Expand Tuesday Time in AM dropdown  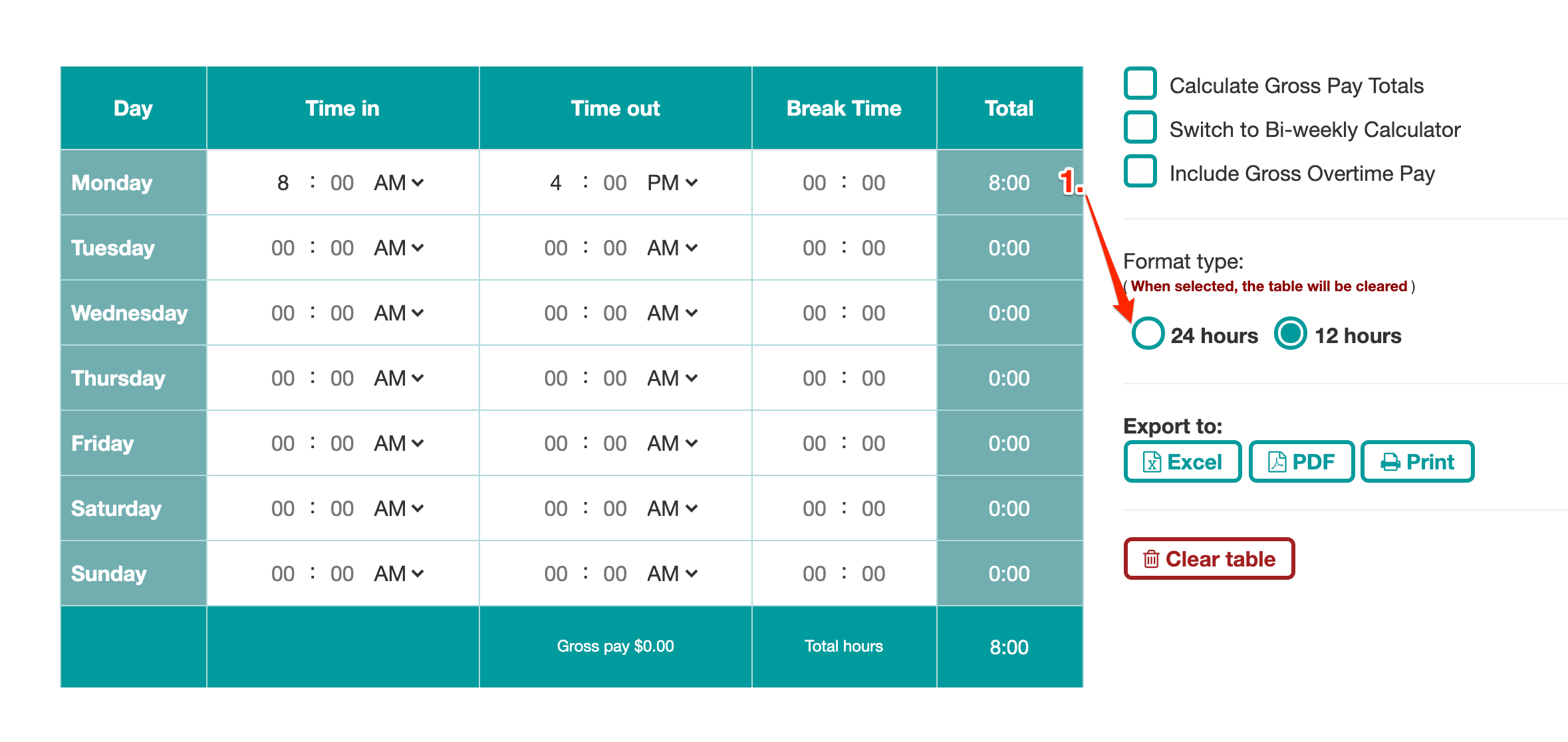tap(399, 248)
